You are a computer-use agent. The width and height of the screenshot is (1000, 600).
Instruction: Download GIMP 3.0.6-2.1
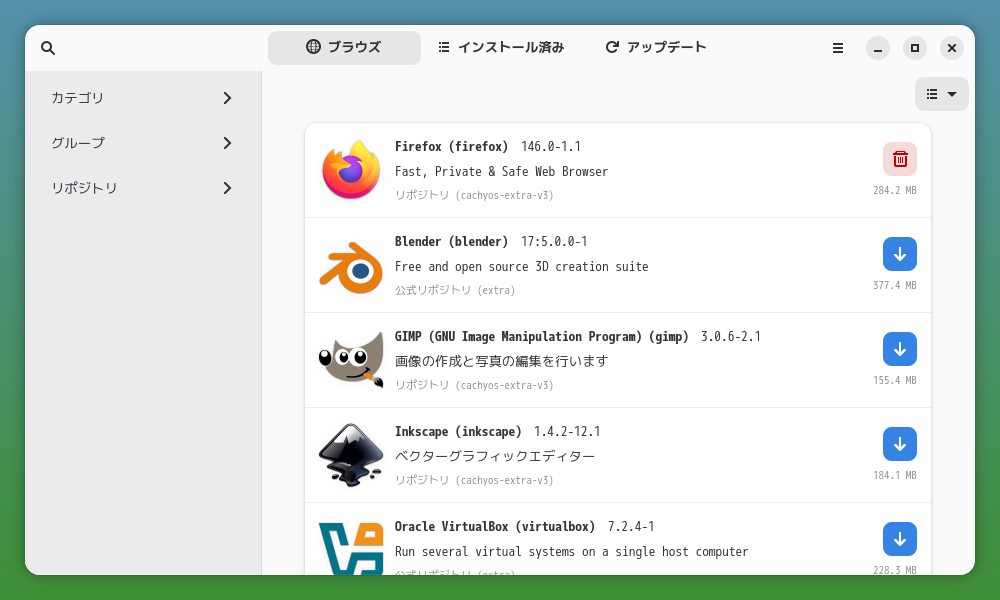[899, 348]
